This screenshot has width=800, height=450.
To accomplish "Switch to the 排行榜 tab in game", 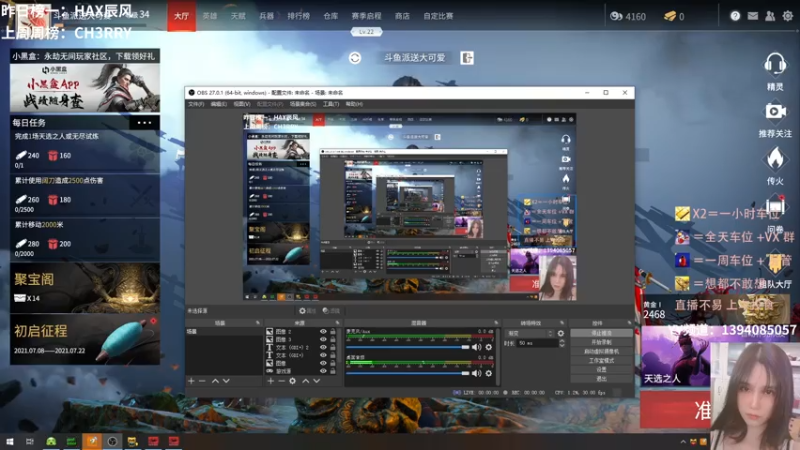I will click(298, 16).
